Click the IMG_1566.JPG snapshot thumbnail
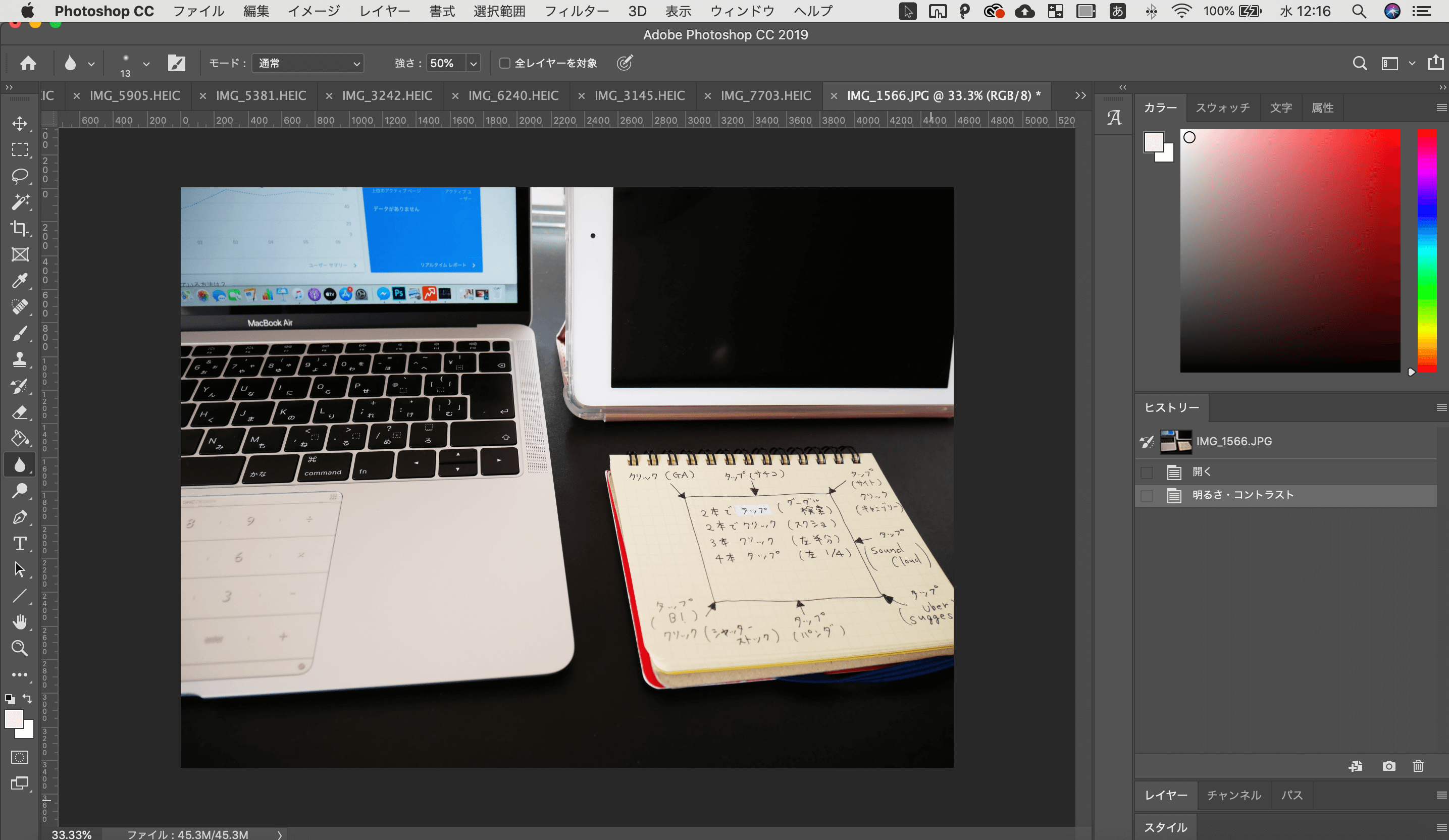 1176,442
